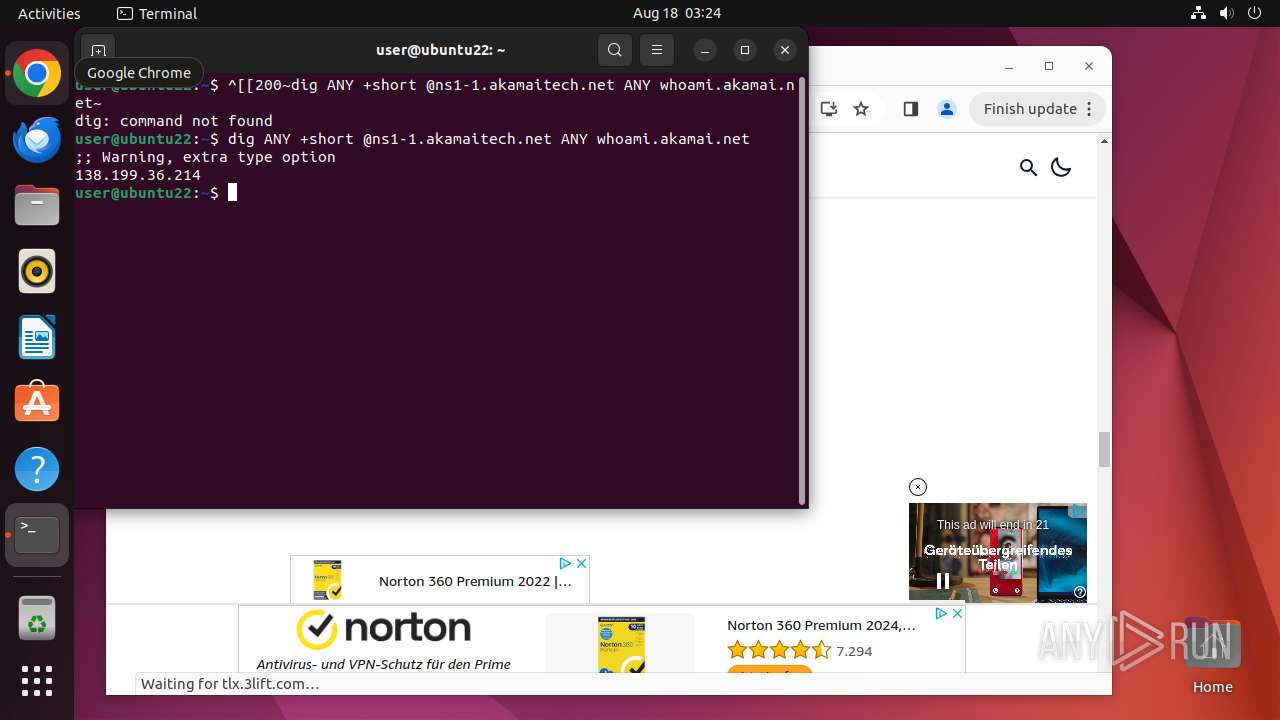1280x720 pixels.
Task: Launch Thunderbird Mail from the dock
Action: (x=37, y=140)
